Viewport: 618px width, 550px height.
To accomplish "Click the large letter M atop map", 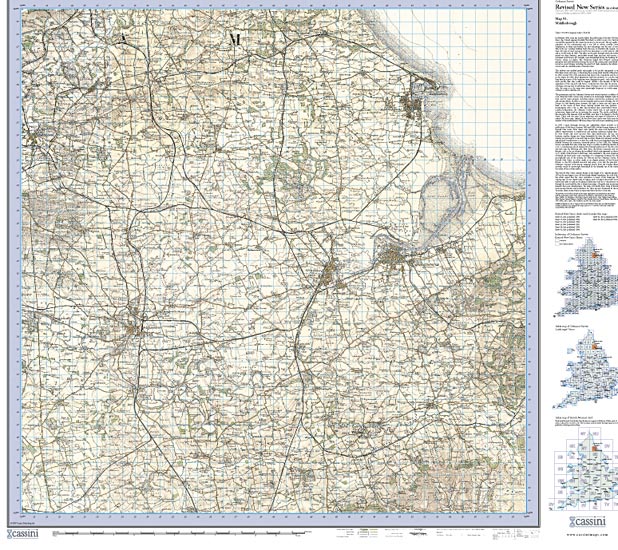I will (x=235, y=38).
